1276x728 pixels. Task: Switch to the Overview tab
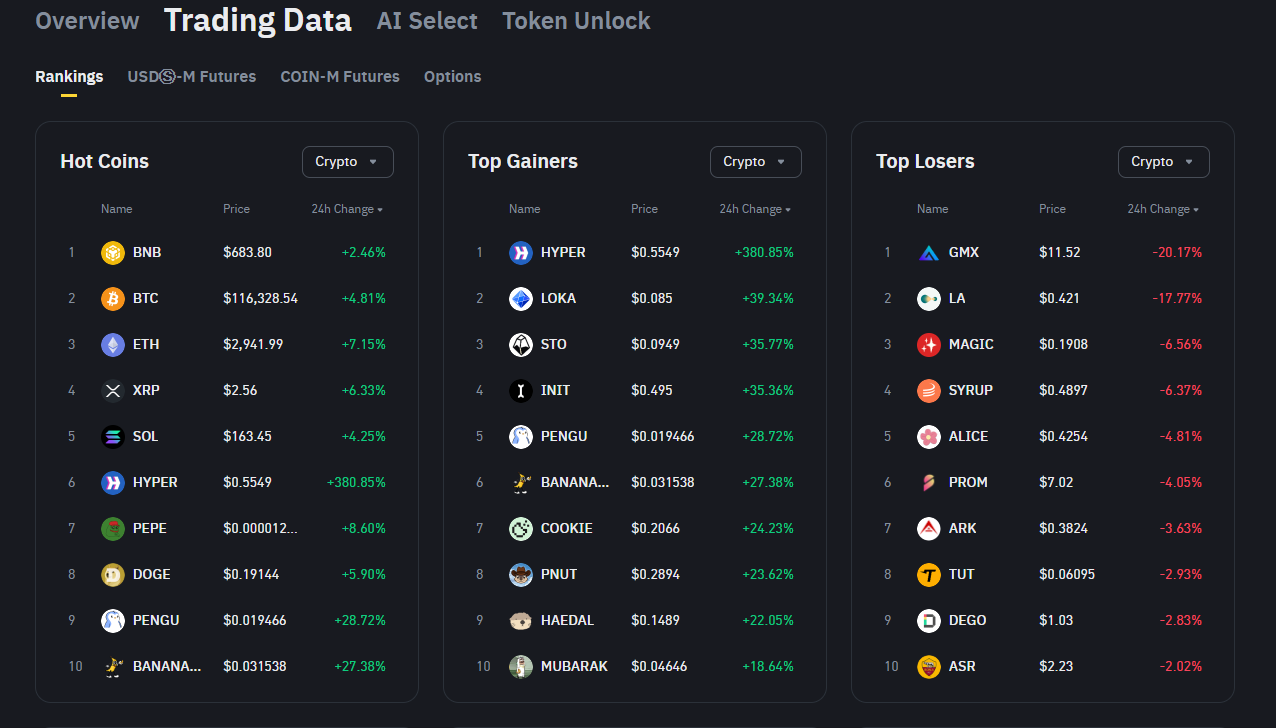87,21
